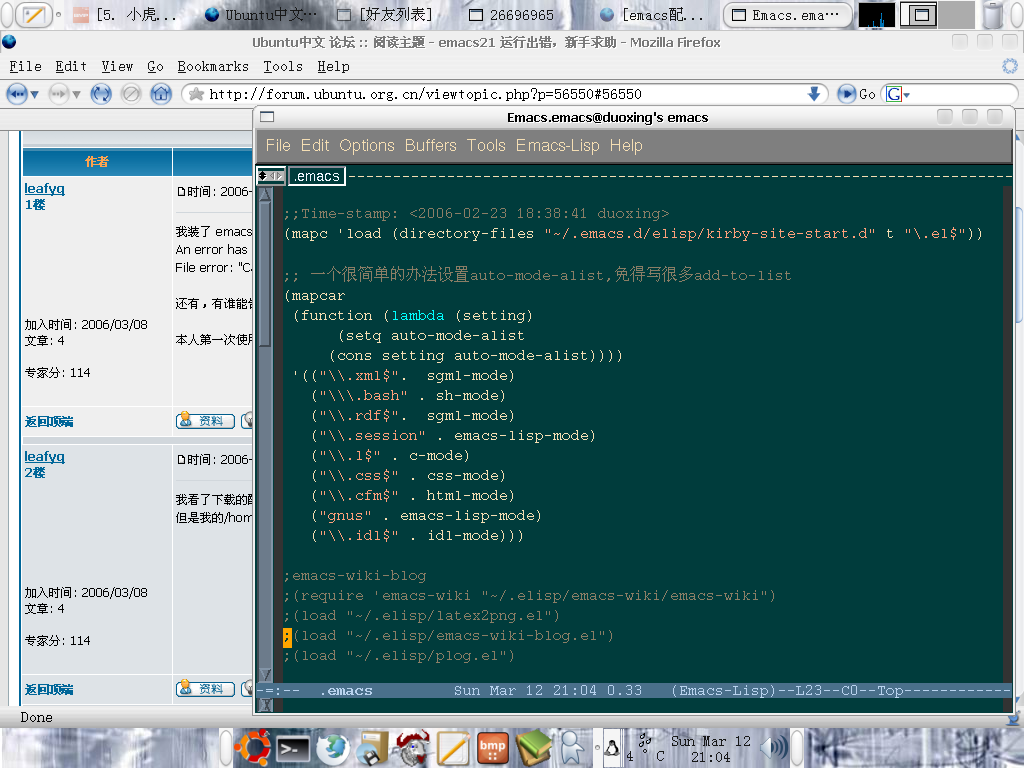This screenshot has width=1024, height=768.
Task: Switch to the Ubuntu中文 Firefox taskbar window
Action: click(x=260, y=14)
